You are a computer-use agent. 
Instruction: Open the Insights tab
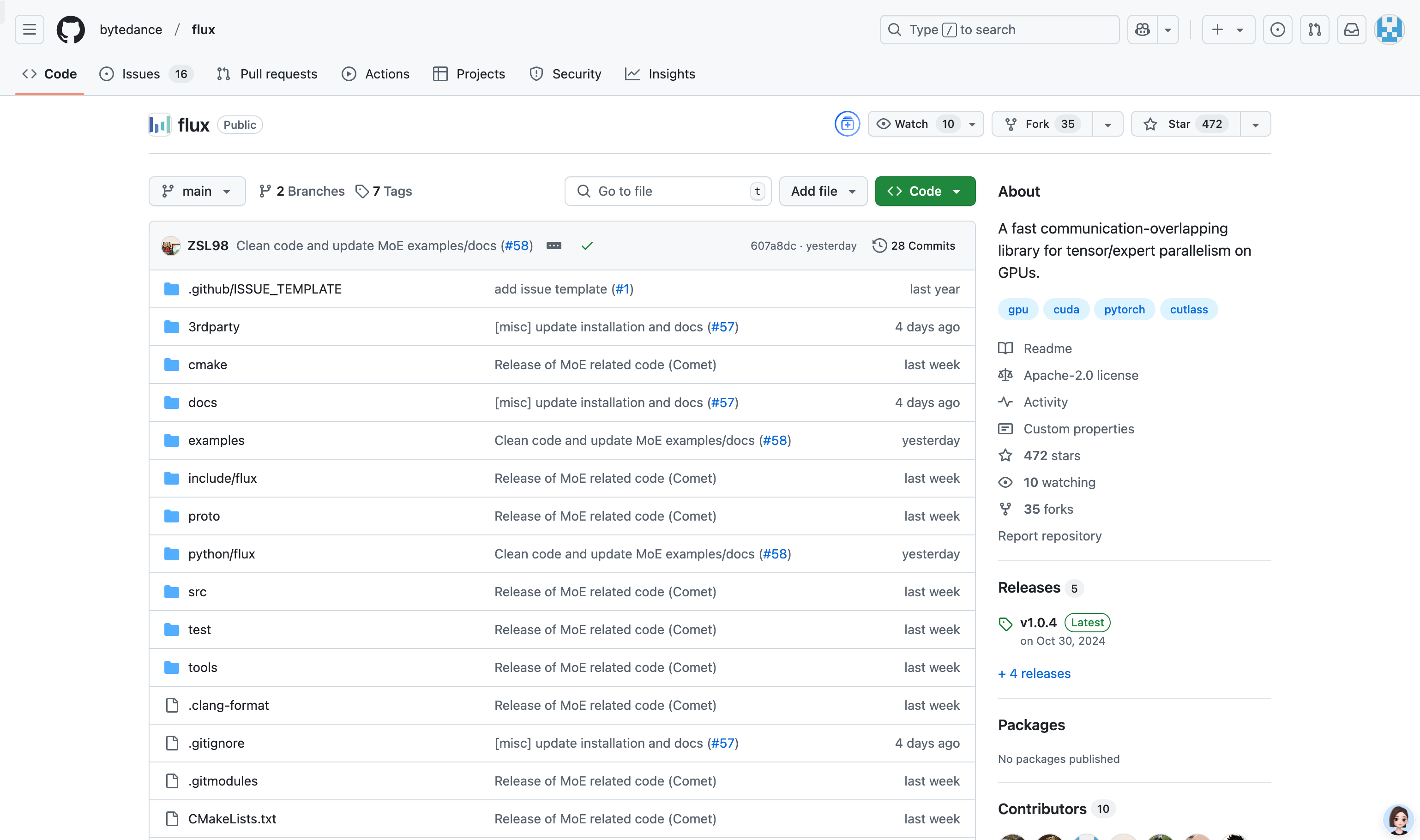(x=660, y=74)
